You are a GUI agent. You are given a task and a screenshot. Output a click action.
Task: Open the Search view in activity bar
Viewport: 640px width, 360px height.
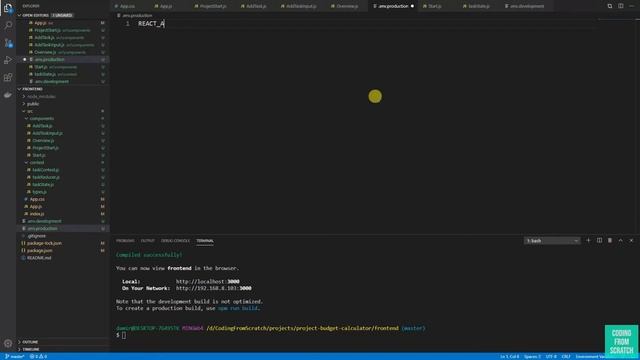(8, 25)
